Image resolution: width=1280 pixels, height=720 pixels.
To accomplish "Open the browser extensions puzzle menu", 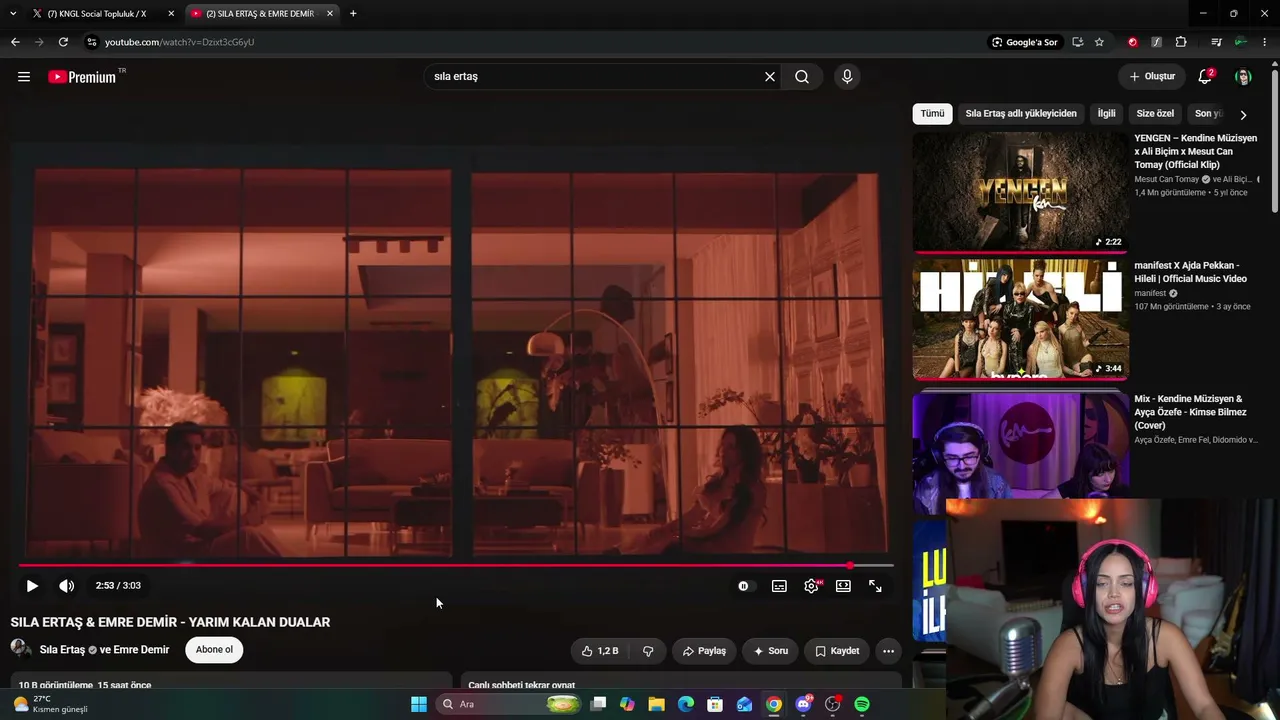I will point(1181,42).
